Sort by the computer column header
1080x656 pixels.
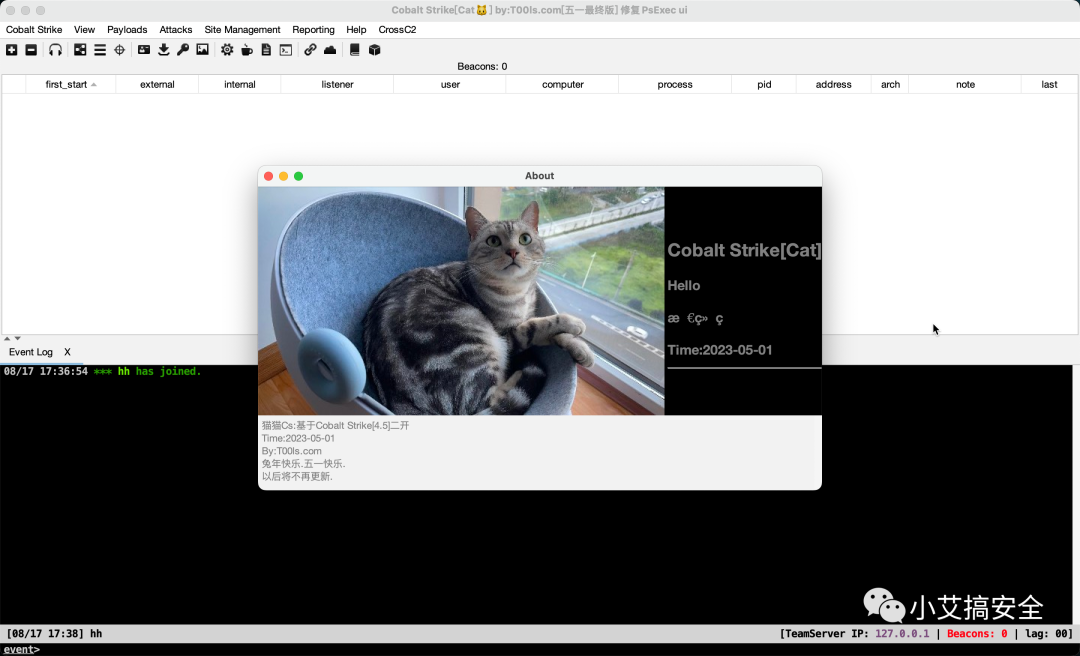tap(563, 84)
